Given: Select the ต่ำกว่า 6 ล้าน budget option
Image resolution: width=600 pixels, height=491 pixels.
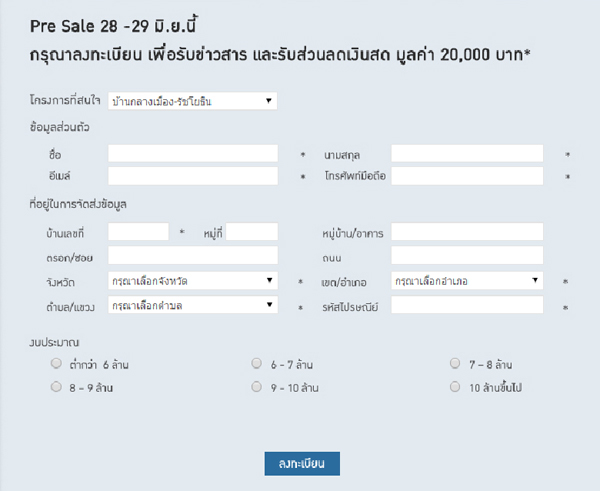Looking at the screenshot, I should click(x=56, y=364).
